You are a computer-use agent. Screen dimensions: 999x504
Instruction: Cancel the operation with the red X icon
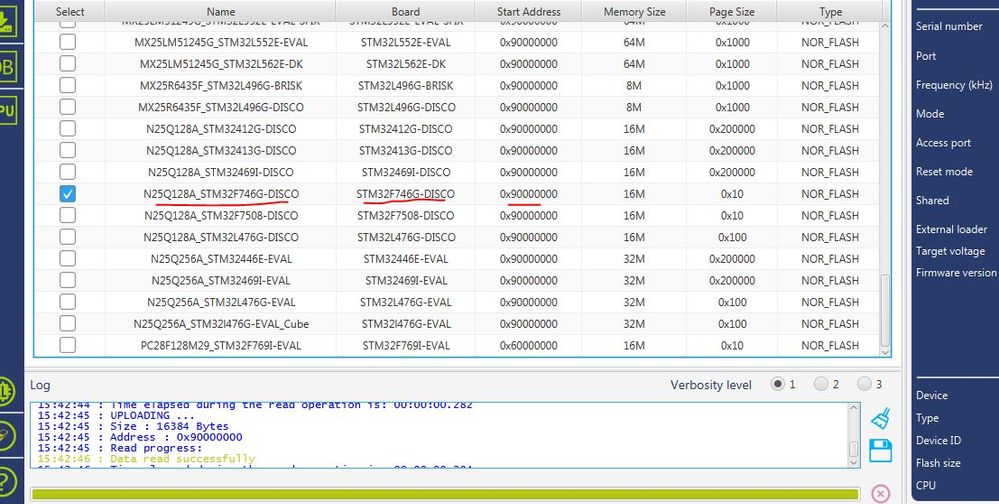(x=880, y=493)
